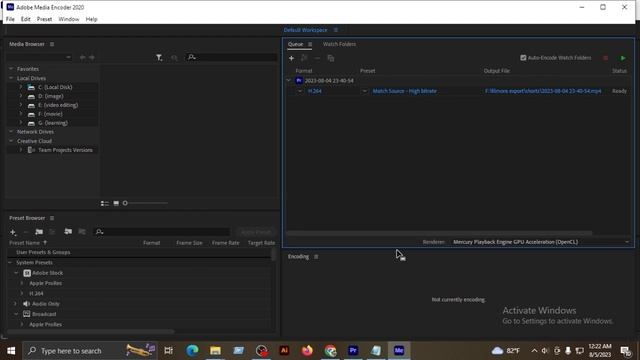640x360 pixels.
Task: Select the Queue tab
Action: click(x=296, y=44)
